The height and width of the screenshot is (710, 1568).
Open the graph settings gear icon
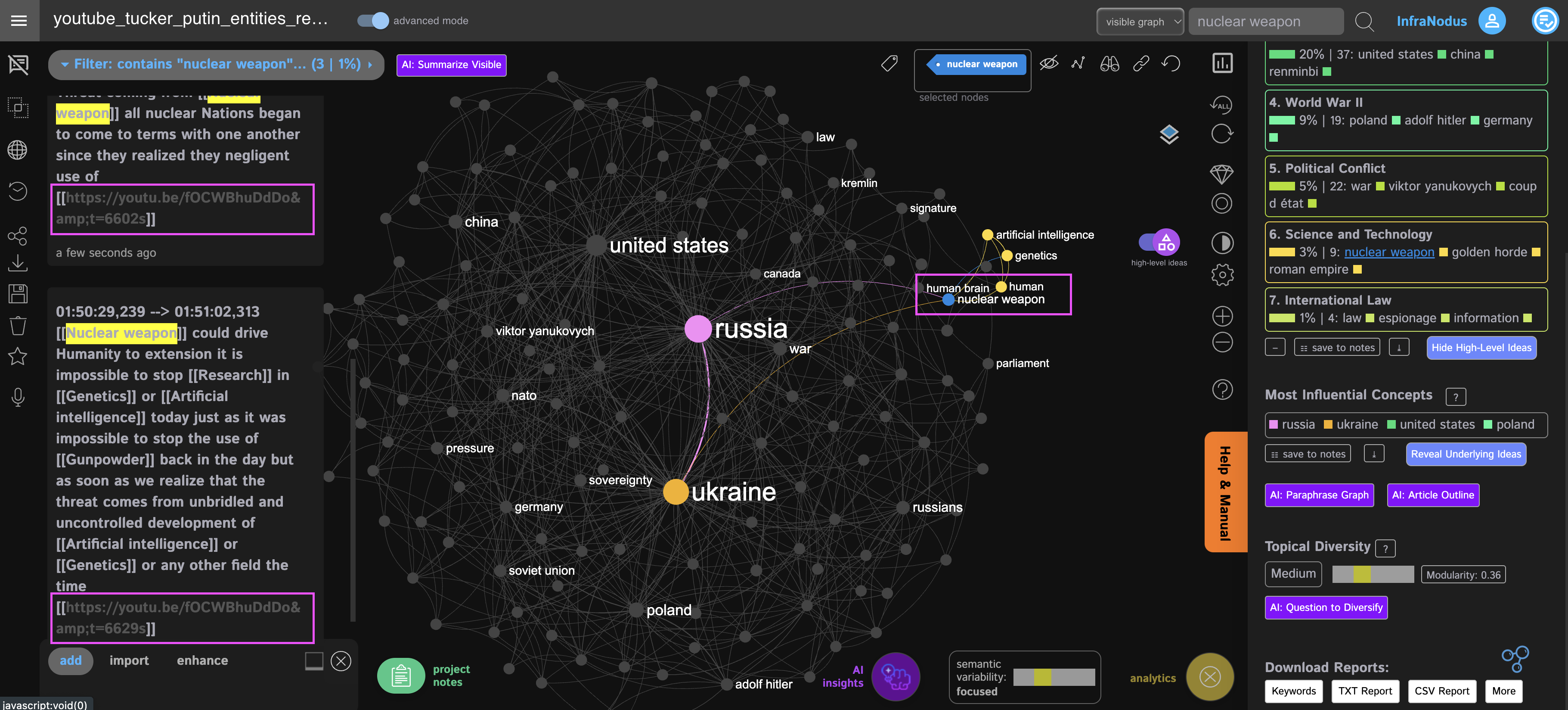pos(1222,274)
